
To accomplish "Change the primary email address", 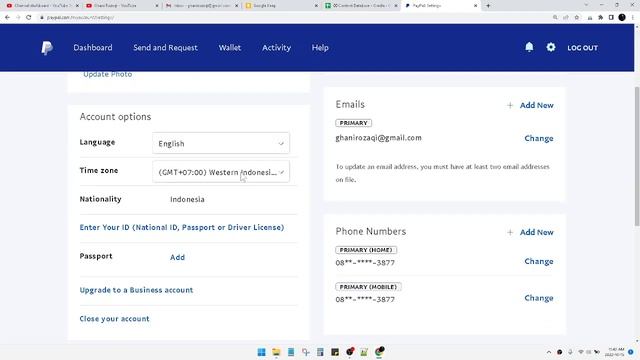I will click(539, 138).
